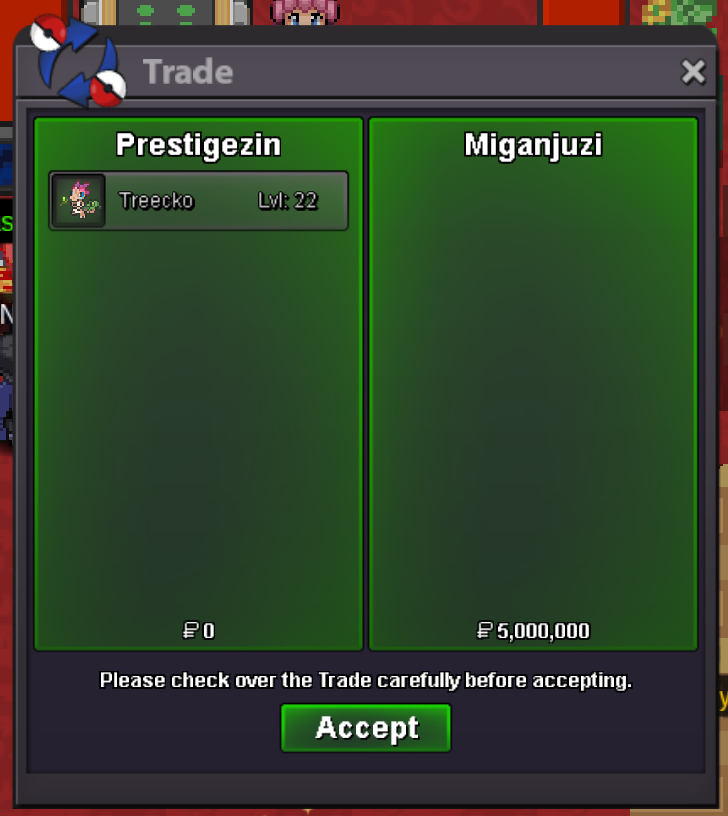Select the Prestigezin player name header

coord(198,145)
